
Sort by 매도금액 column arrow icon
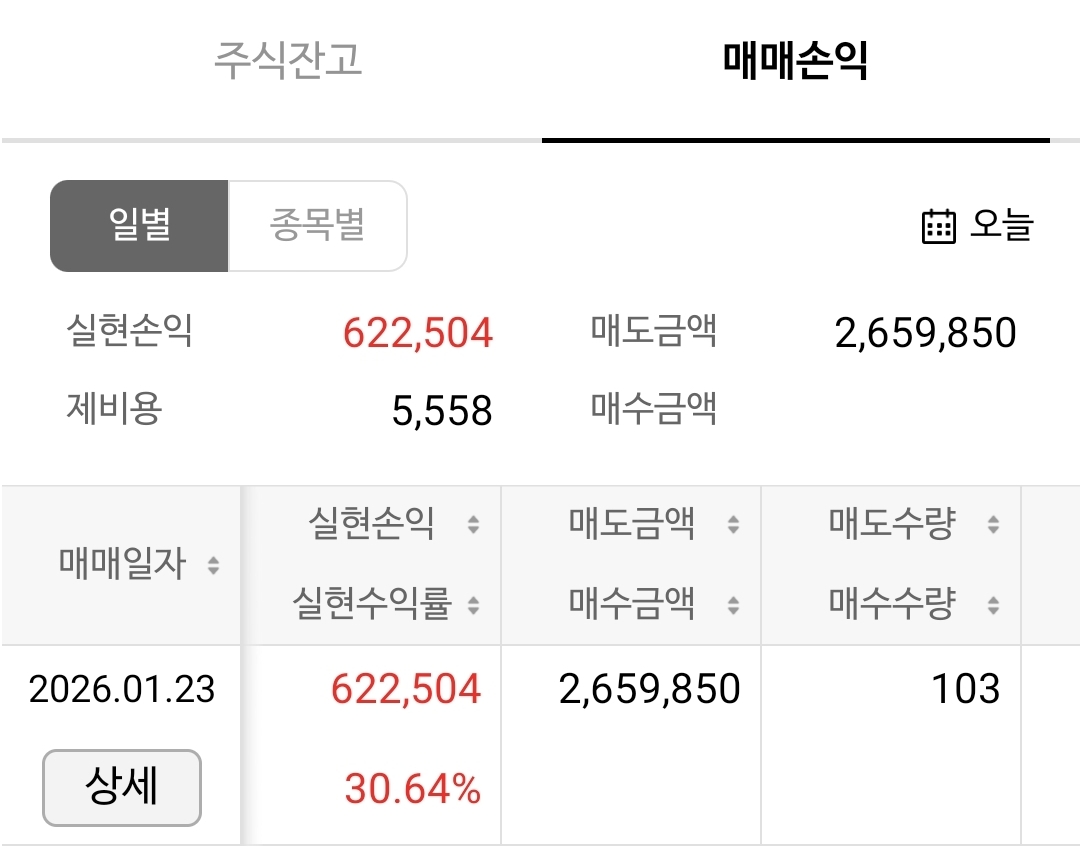coord(734,524)
